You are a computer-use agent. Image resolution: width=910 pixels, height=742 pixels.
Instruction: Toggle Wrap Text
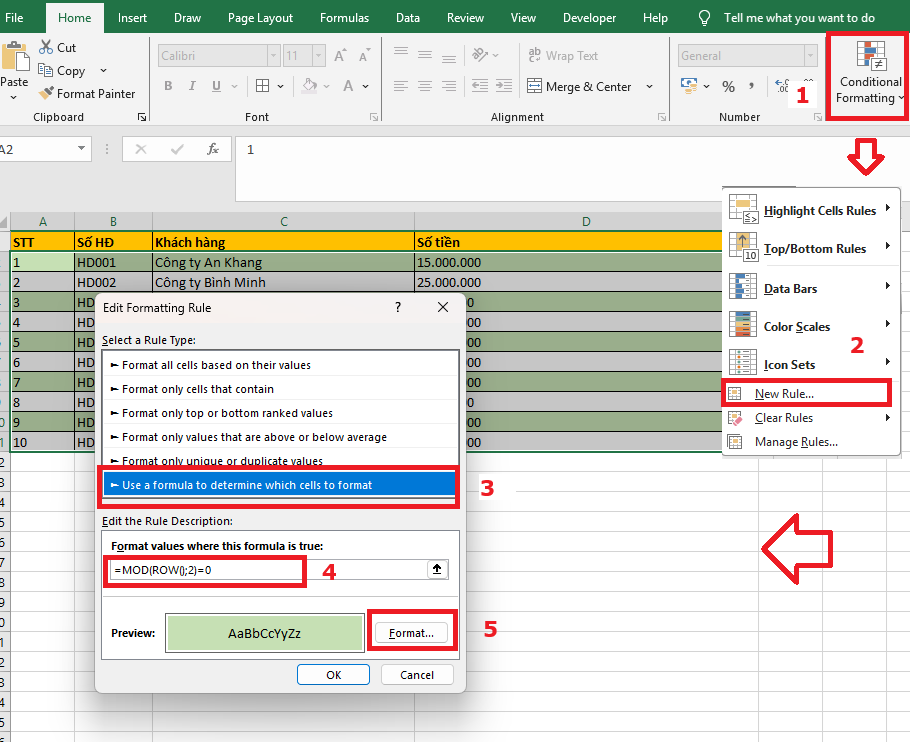click(x=562, y=56)
